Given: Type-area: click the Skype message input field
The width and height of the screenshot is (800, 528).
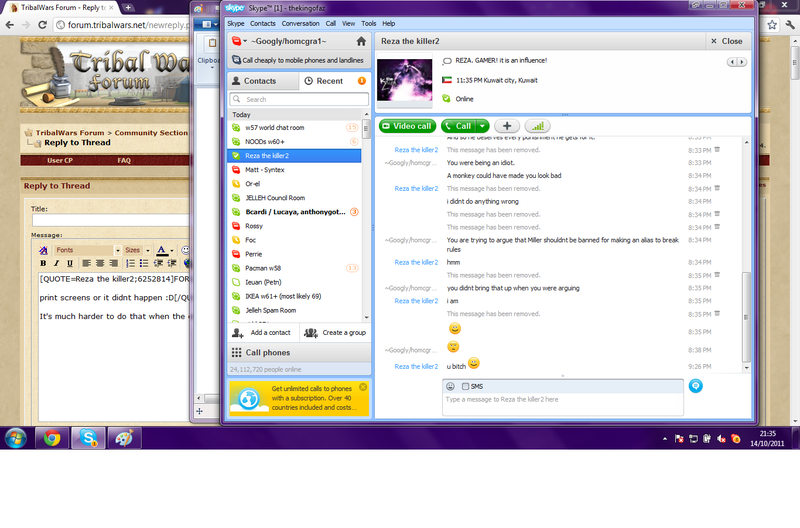Looking at the screenshot, I should (x=563, y=404).
